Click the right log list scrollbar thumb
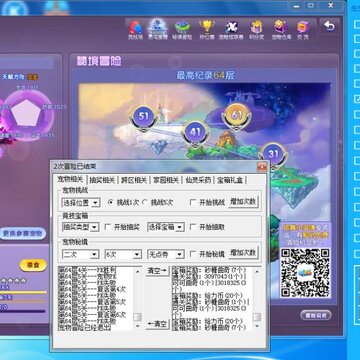360x360 pixels. (256, 316)
